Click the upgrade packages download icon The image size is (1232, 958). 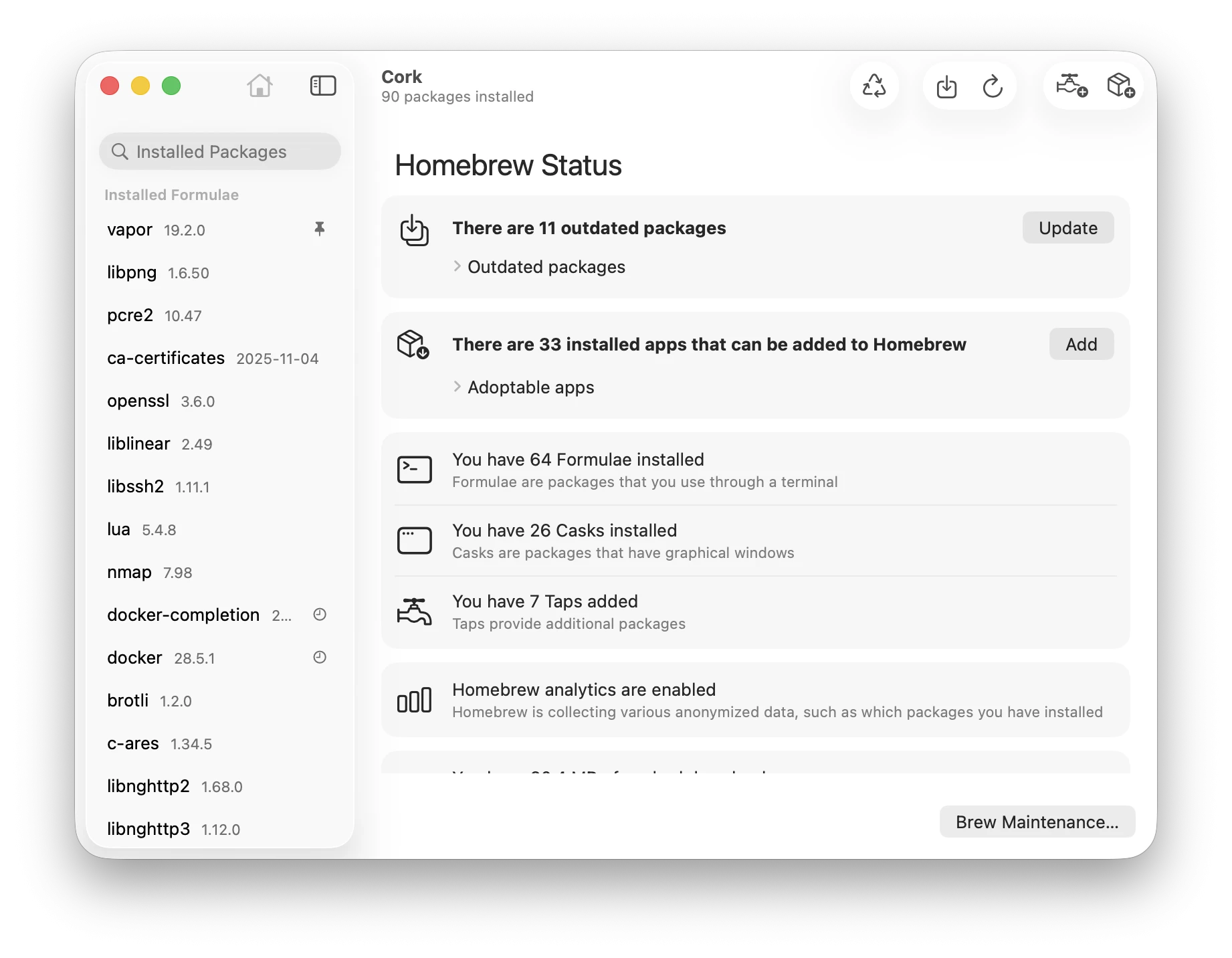(946, 86)
